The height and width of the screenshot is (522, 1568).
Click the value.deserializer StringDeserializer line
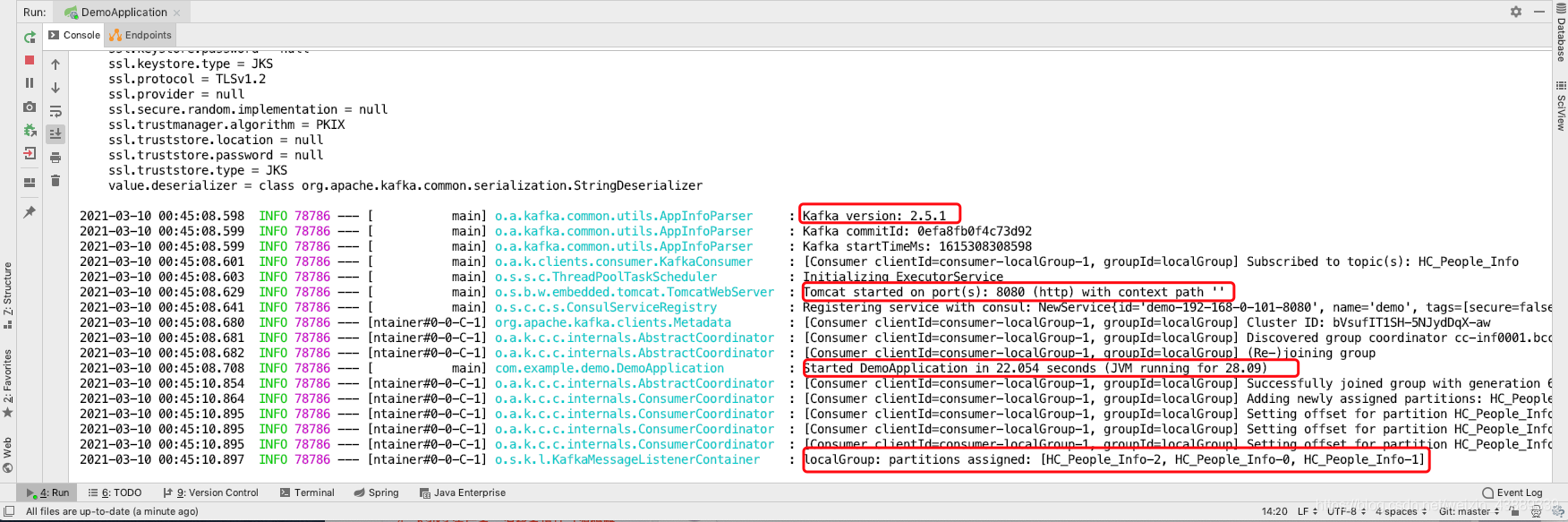pos(405,185)
